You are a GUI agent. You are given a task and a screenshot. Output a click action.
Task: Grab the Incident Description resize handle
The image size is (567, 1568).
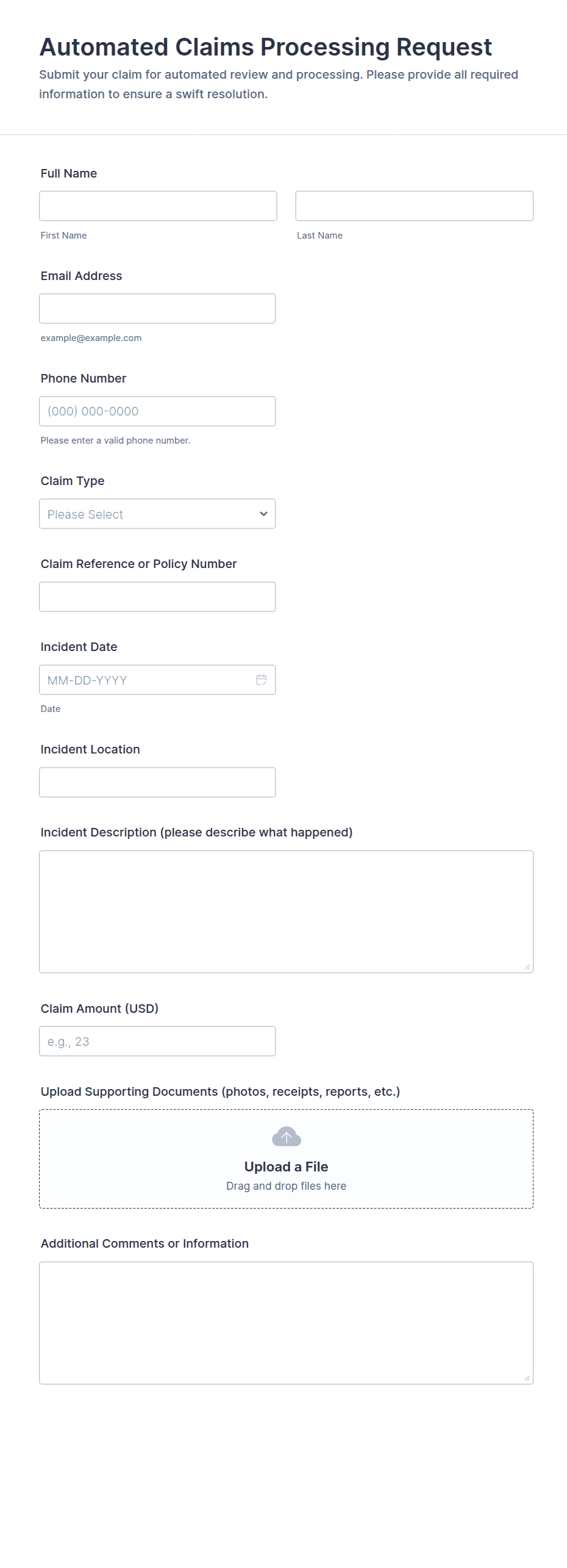527,967
